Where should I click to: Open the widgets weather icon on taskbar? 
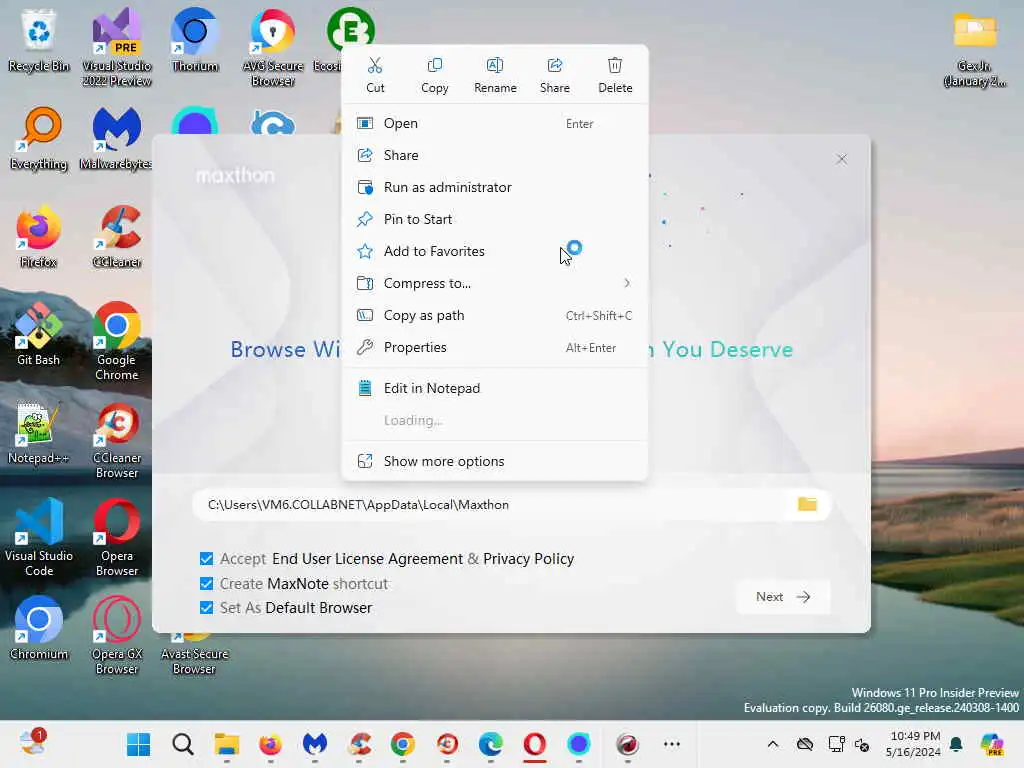(32, 743)
